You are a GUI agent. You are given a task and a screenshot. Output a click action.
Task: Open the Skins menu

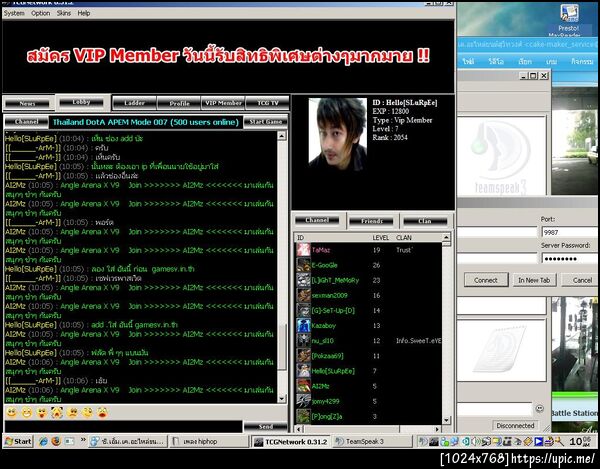point(64,13)
